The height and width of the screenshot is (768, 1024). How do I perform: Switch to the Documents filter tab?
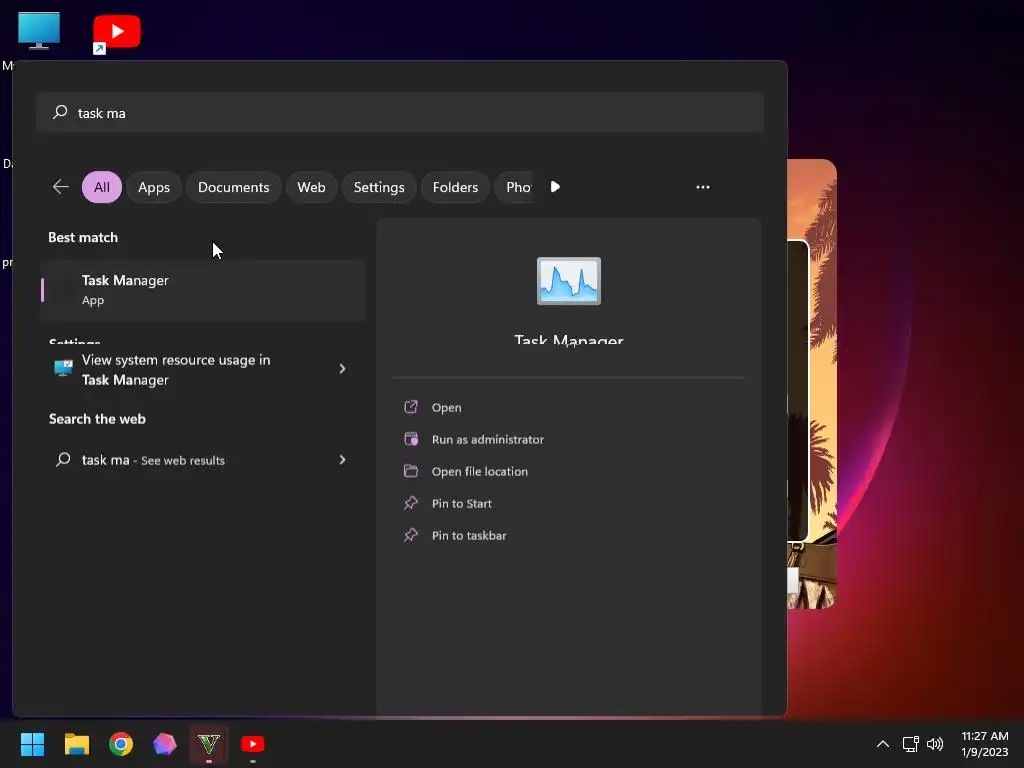pyautogui.click(x=233, y=187)
